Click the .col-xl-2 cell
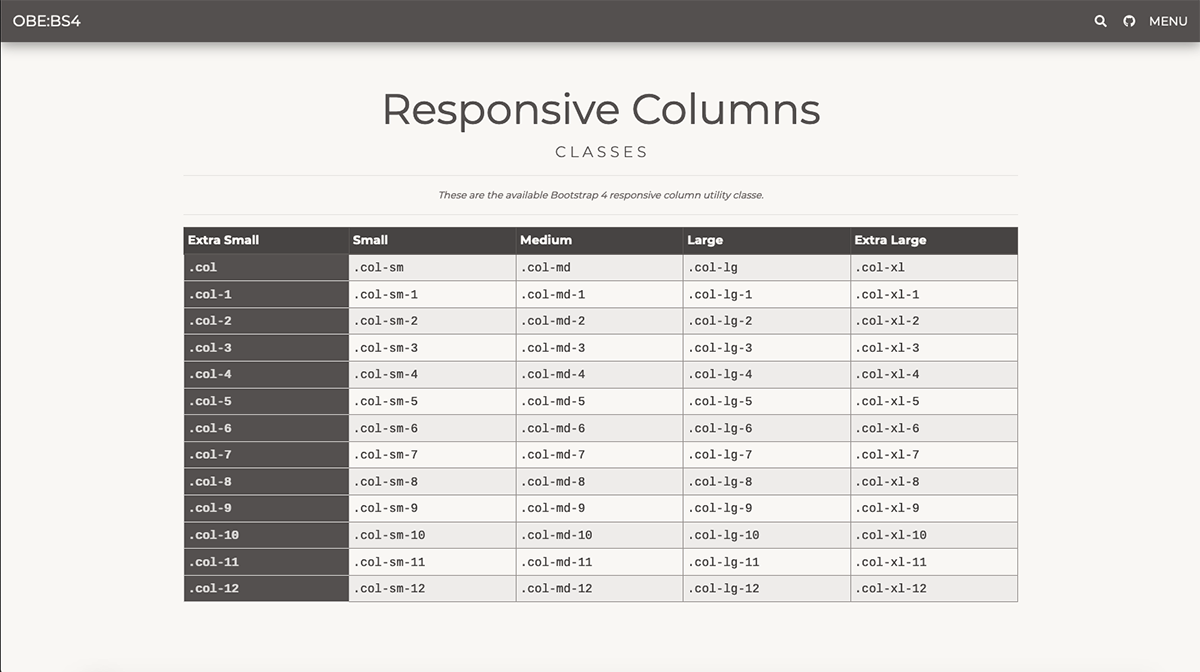The height and width of the screenshot is (672, 1200). 934,321
